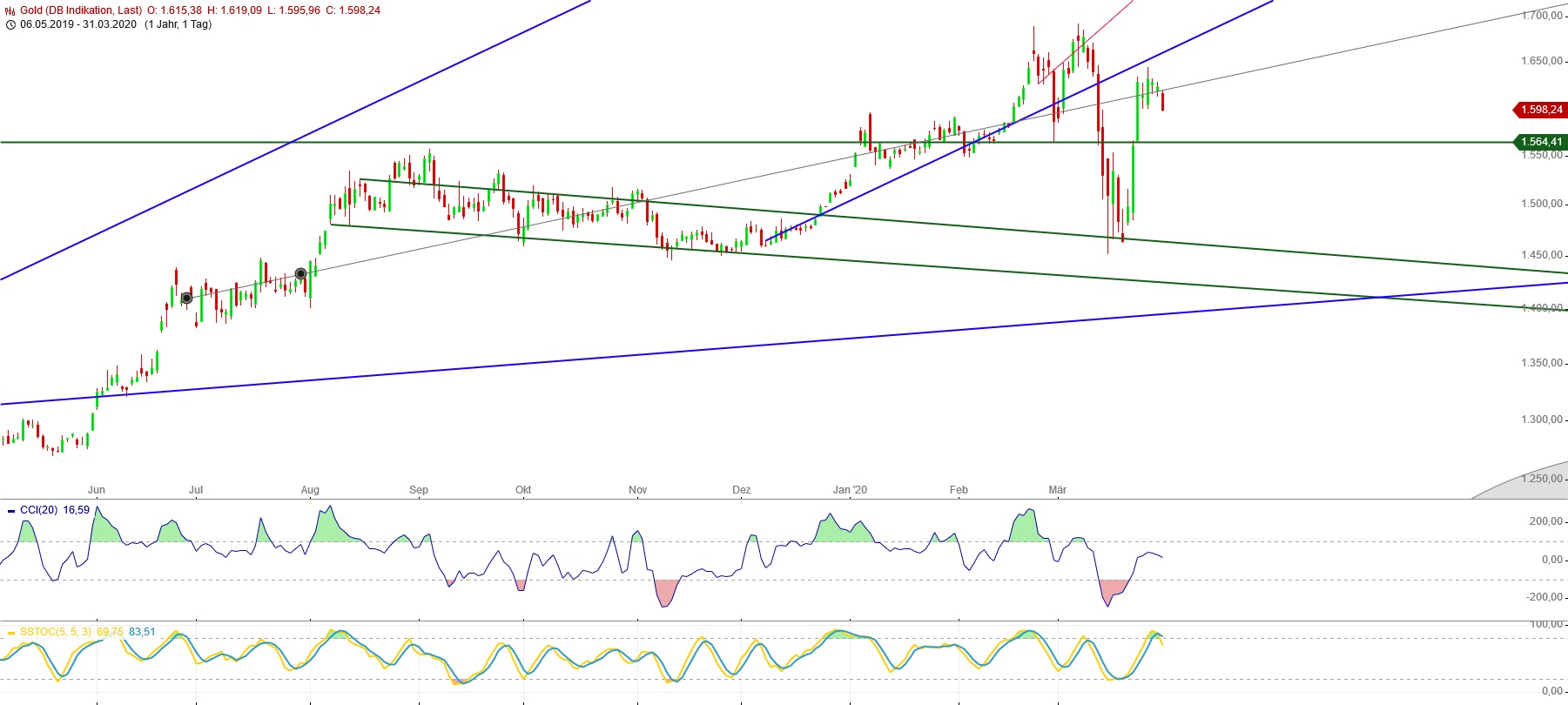Click the '1.650,00' price axis label
1568x705 pixels.
coord(1542,61)
